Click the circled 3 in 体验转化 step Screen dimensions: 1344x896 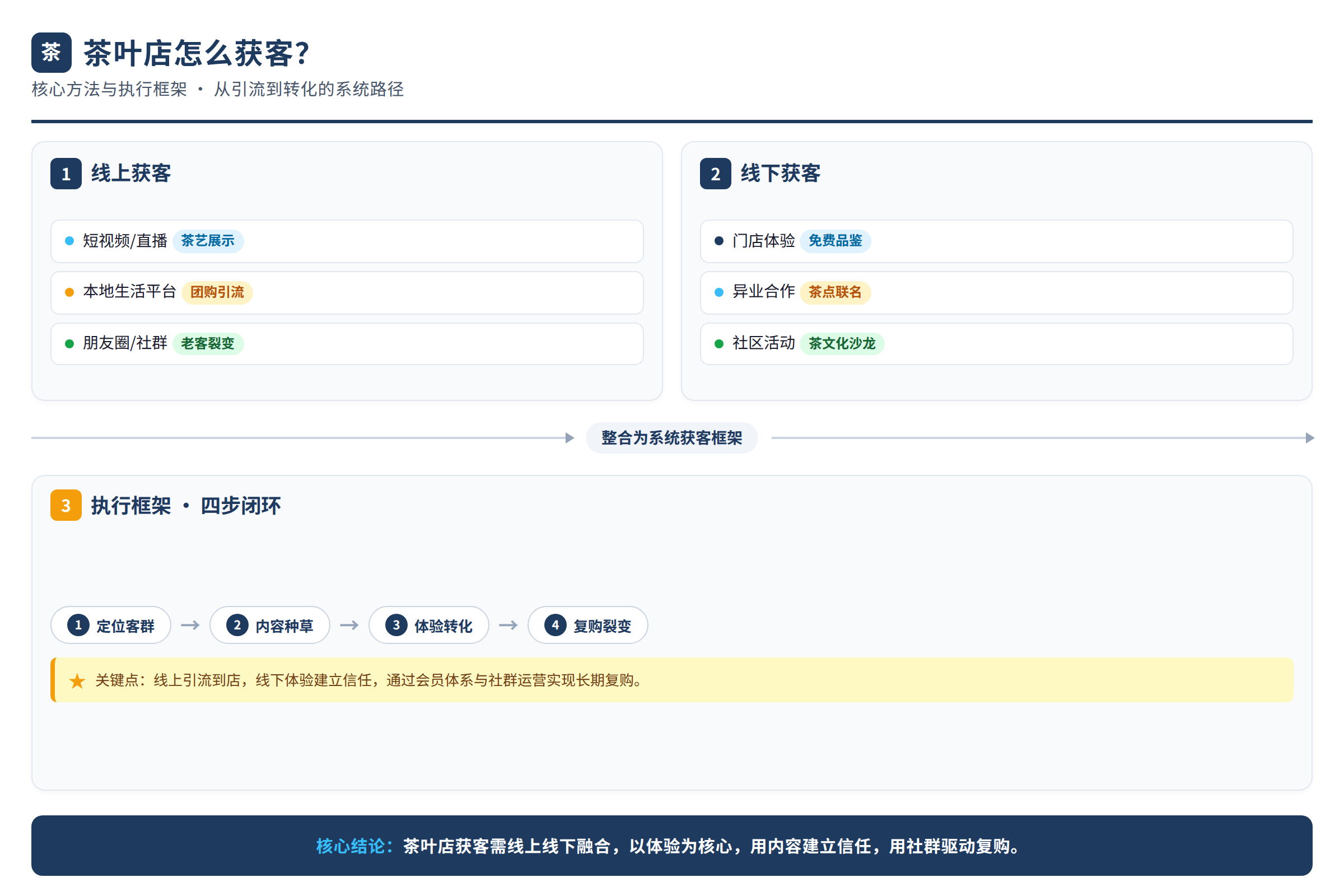click(x=396, y=625)
